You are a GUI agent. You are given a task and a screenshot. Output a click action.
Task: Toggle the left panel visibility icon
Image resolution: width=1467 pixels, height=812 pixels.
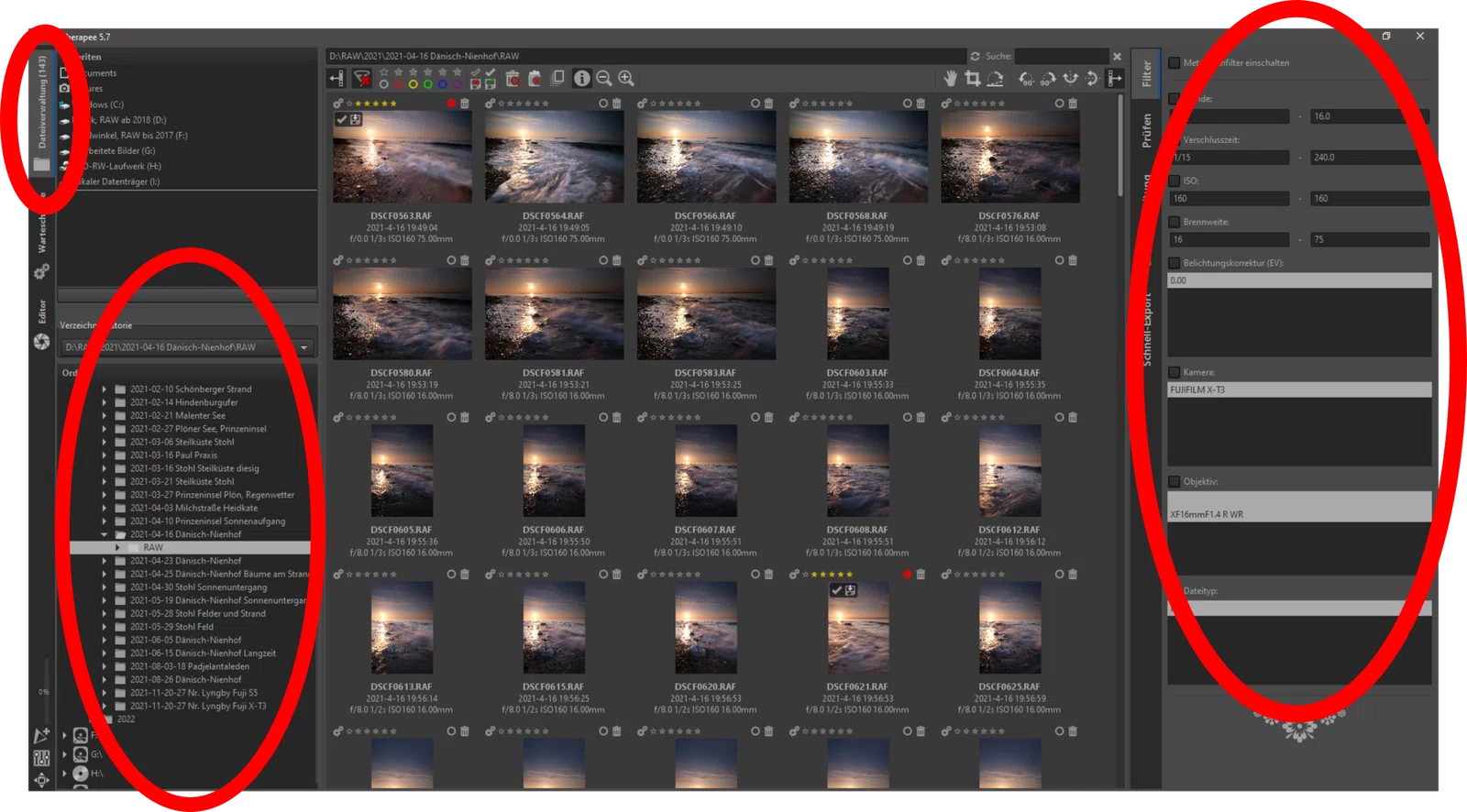coord(336,78)
